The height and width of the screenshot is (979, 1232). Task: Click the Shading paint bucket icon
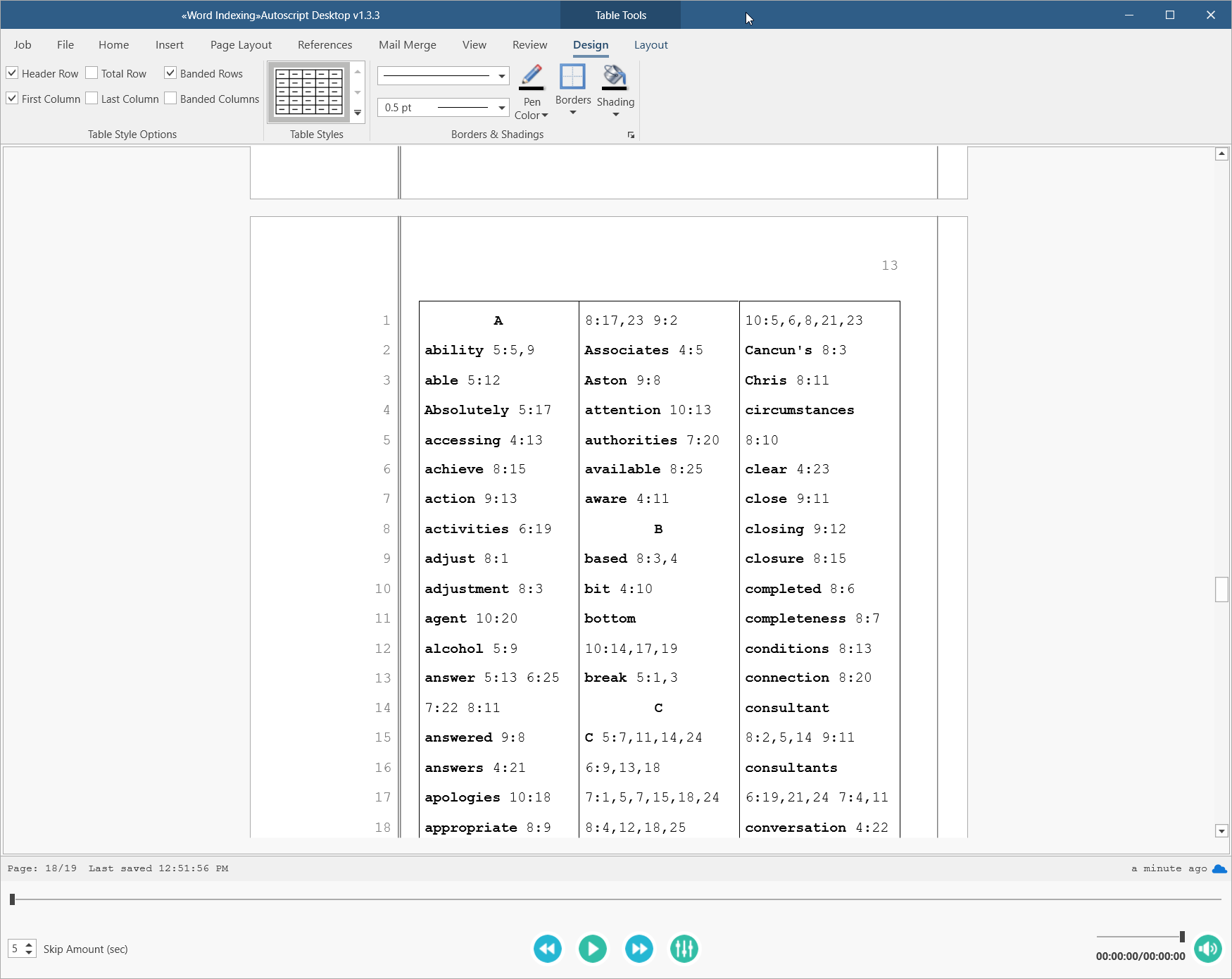(x=615, y=76)
